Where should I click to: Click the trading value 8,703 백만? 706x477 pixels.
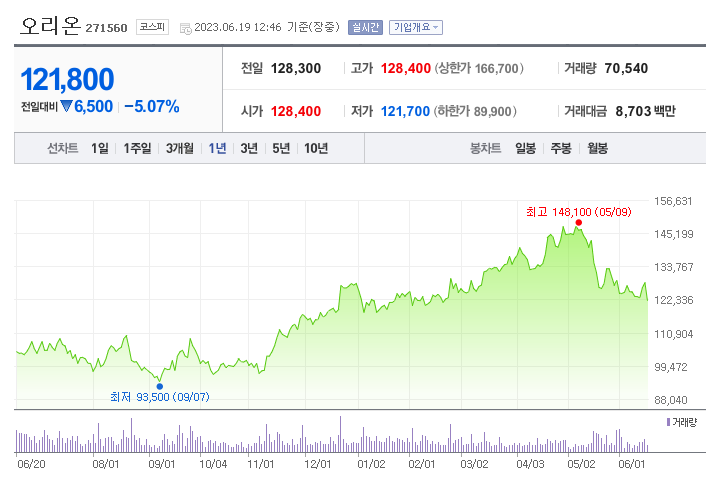click(x=646, y=111)
